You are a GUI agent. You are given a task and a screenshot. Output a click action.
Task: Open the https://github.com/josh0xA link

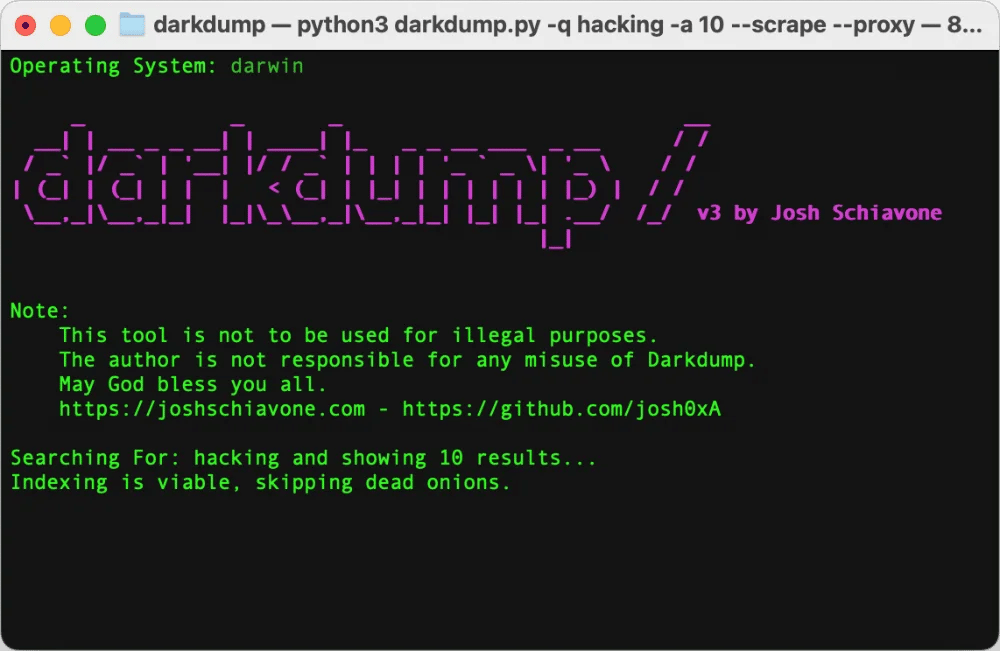[x=561, y=409]
